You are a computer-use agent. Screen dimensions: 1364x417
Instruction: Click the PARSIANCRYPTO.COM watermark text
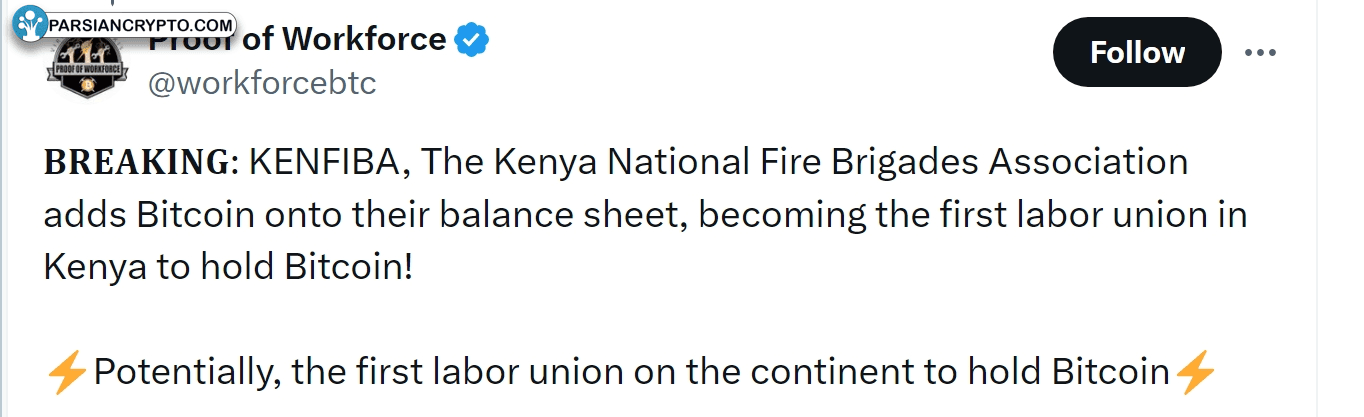point(141,24)
